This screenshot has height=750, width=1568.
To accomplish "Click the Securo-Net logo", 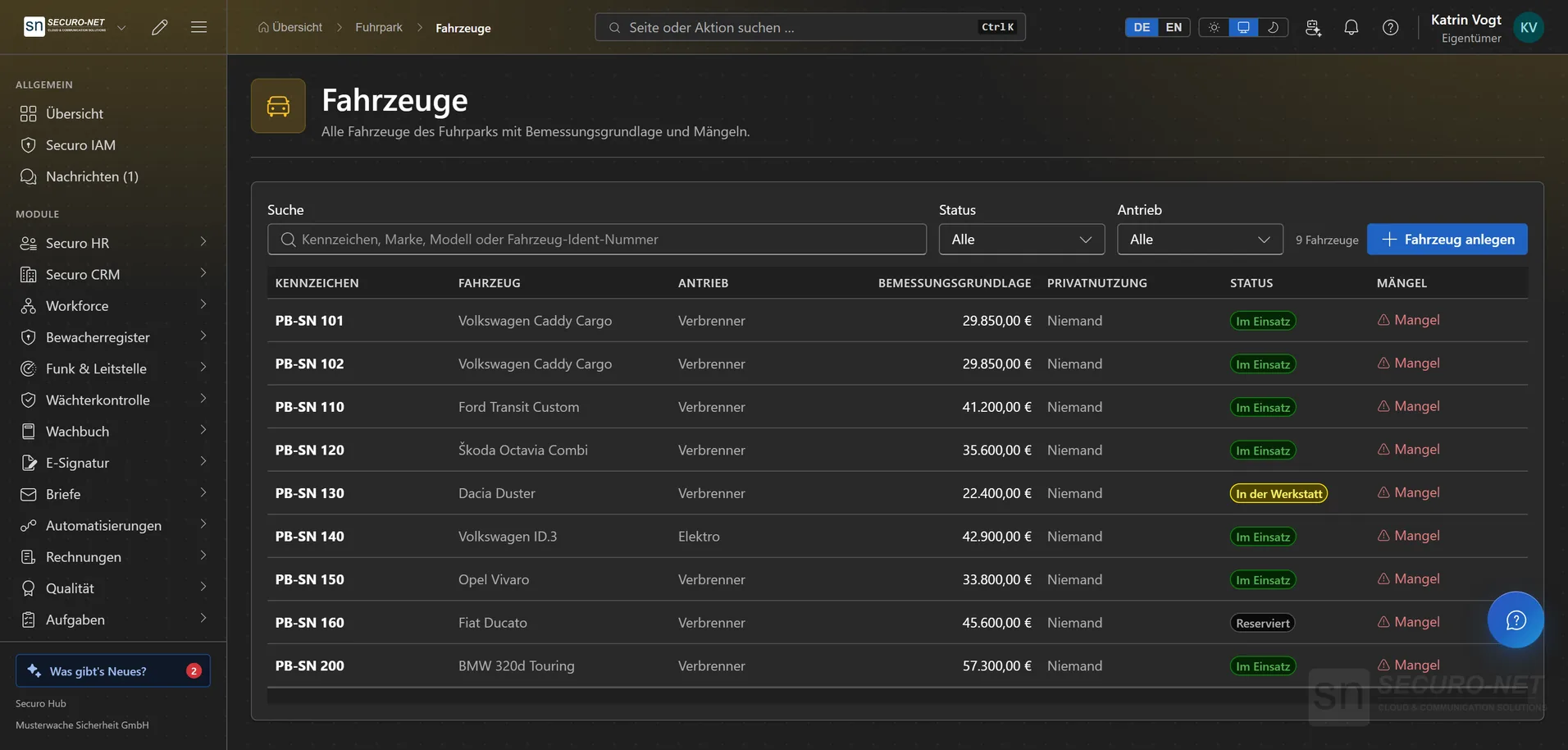I will click(x=66, y=26).
